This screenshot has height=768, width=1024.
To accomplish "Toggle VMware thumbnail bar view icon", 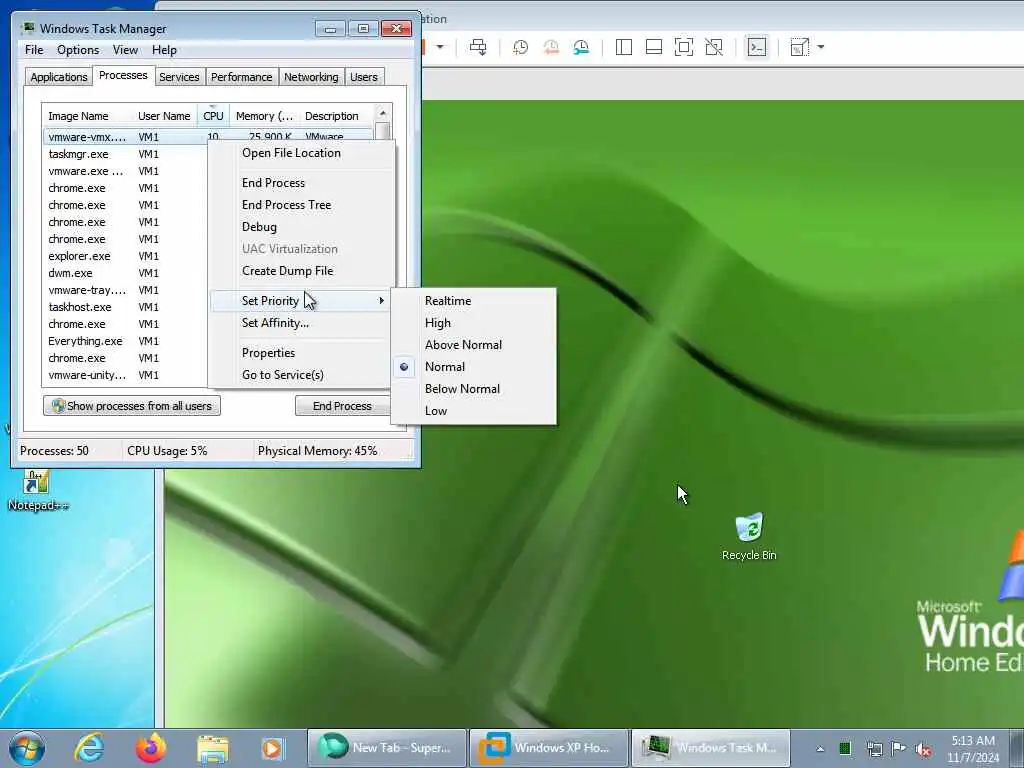I will click(654, 47).
